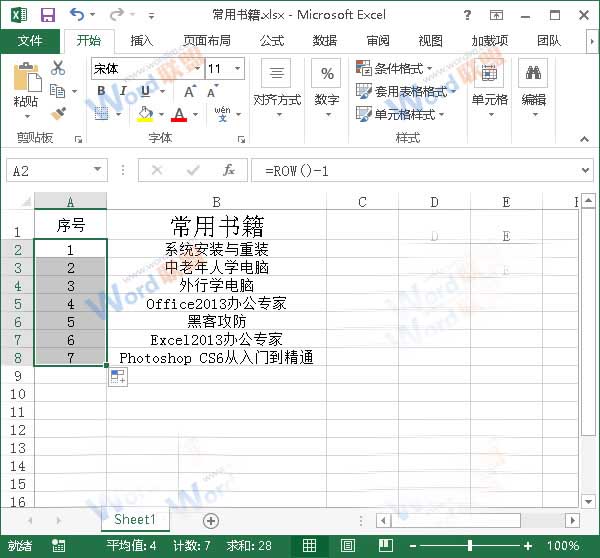Screen dimensions: 600x558
Task: Switch to the 插入 ribbon tab
Action: pyautogui.click(x=142, y=41)
